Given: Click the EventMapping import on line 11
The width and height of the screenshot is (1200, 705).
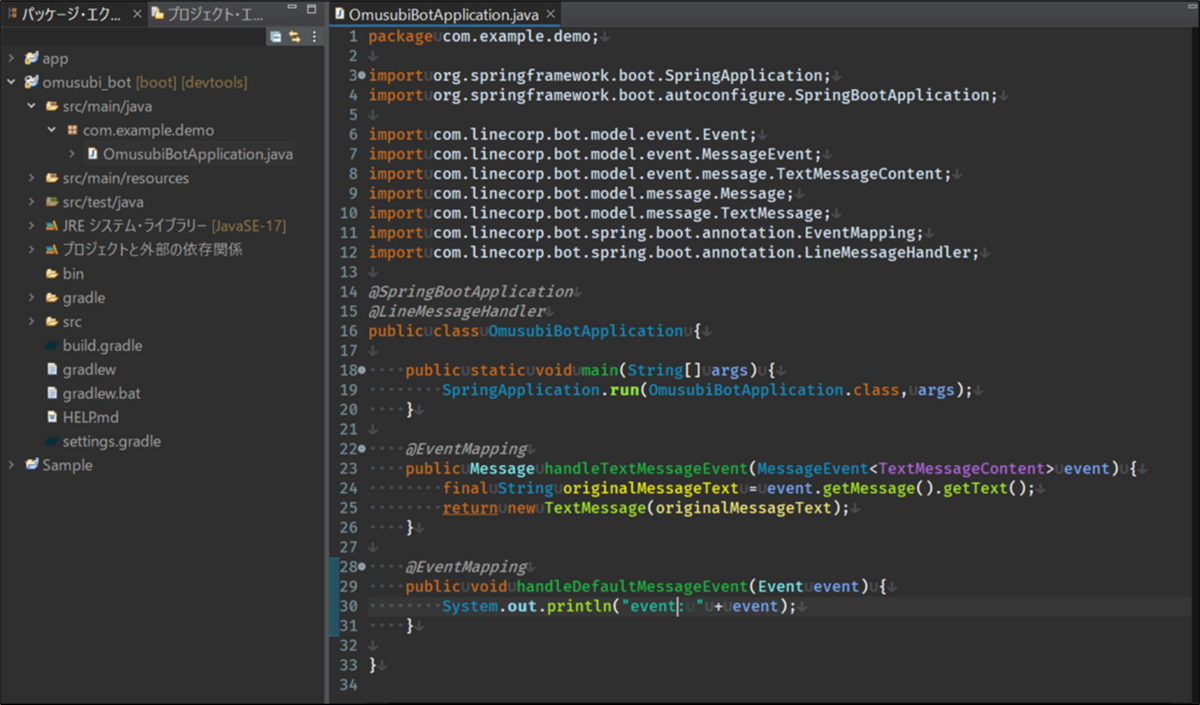Looking at the screenshot, I should pos(646,233).
